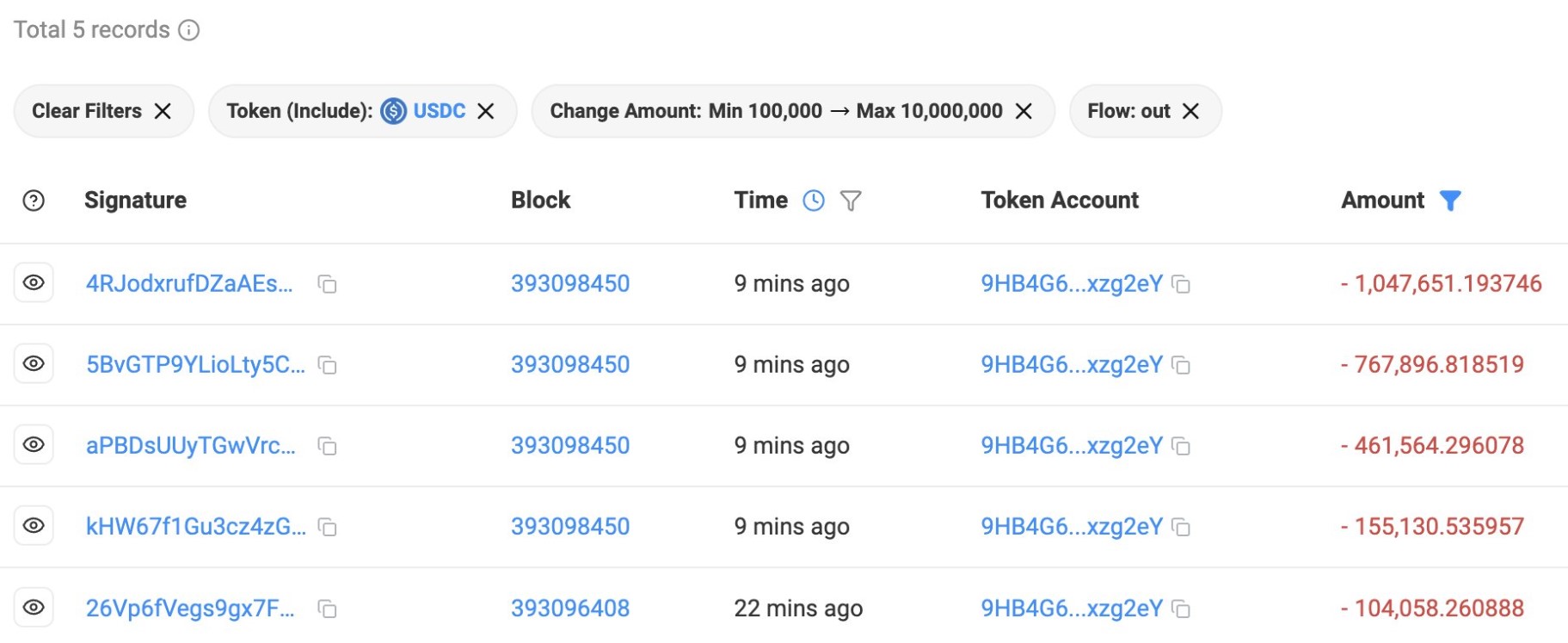Open USDC token link in filter chip
Viewport: 1568px width, 643px height.
click(439, 111)
